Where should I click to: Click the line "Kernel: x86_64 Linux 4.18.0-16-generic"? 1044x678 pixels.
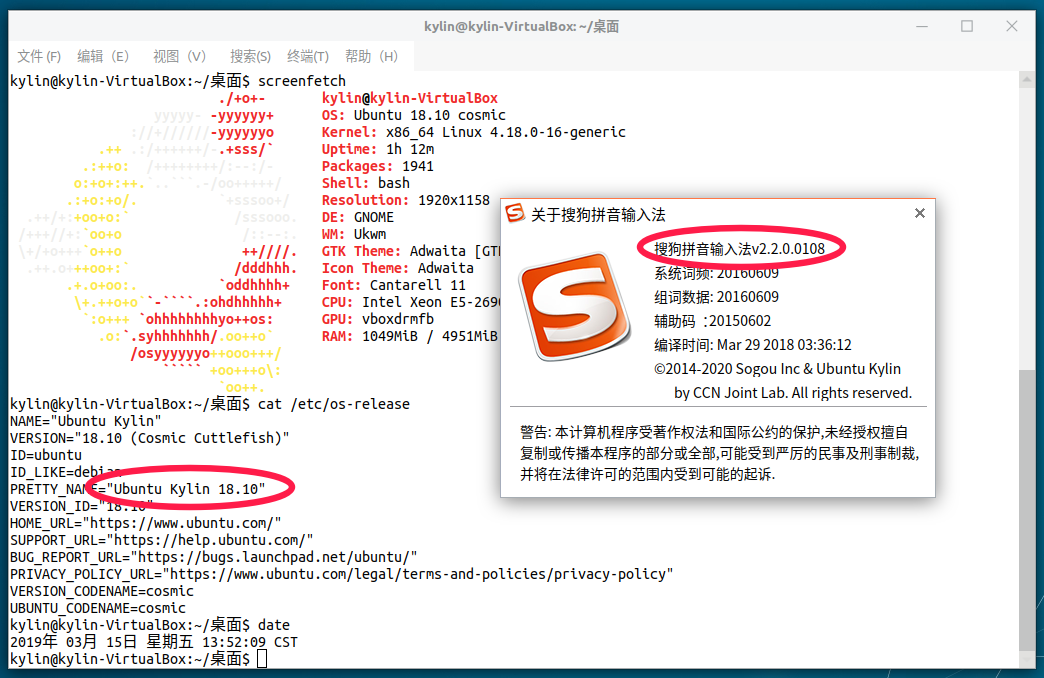[x=473, y=132]
